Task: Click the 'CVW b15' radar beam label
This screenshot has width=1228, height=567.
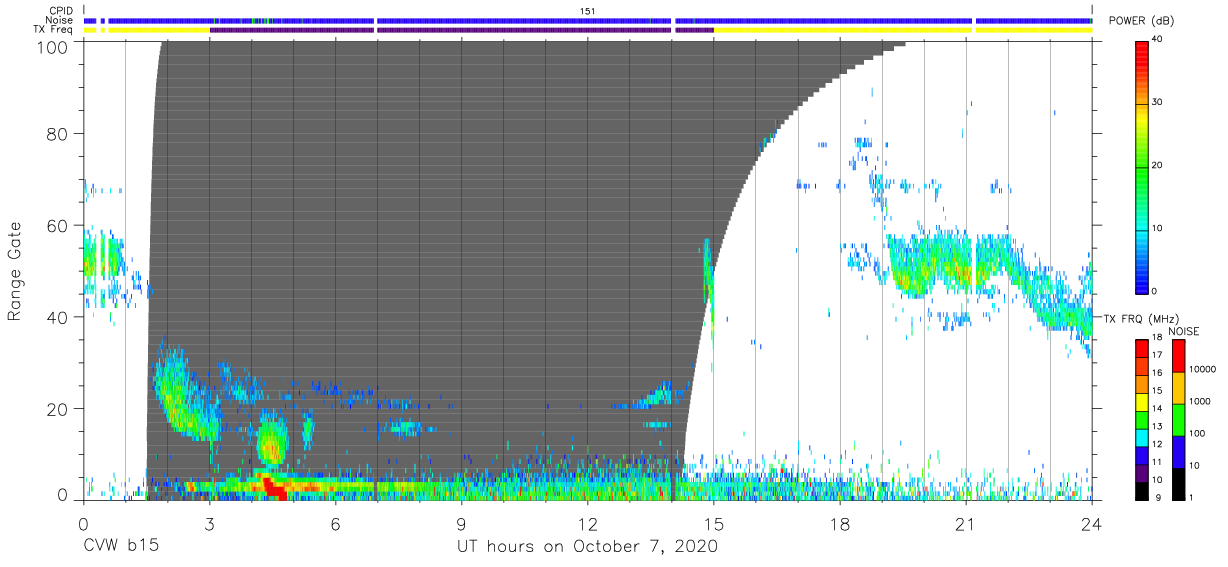Action: click(120, 547)
